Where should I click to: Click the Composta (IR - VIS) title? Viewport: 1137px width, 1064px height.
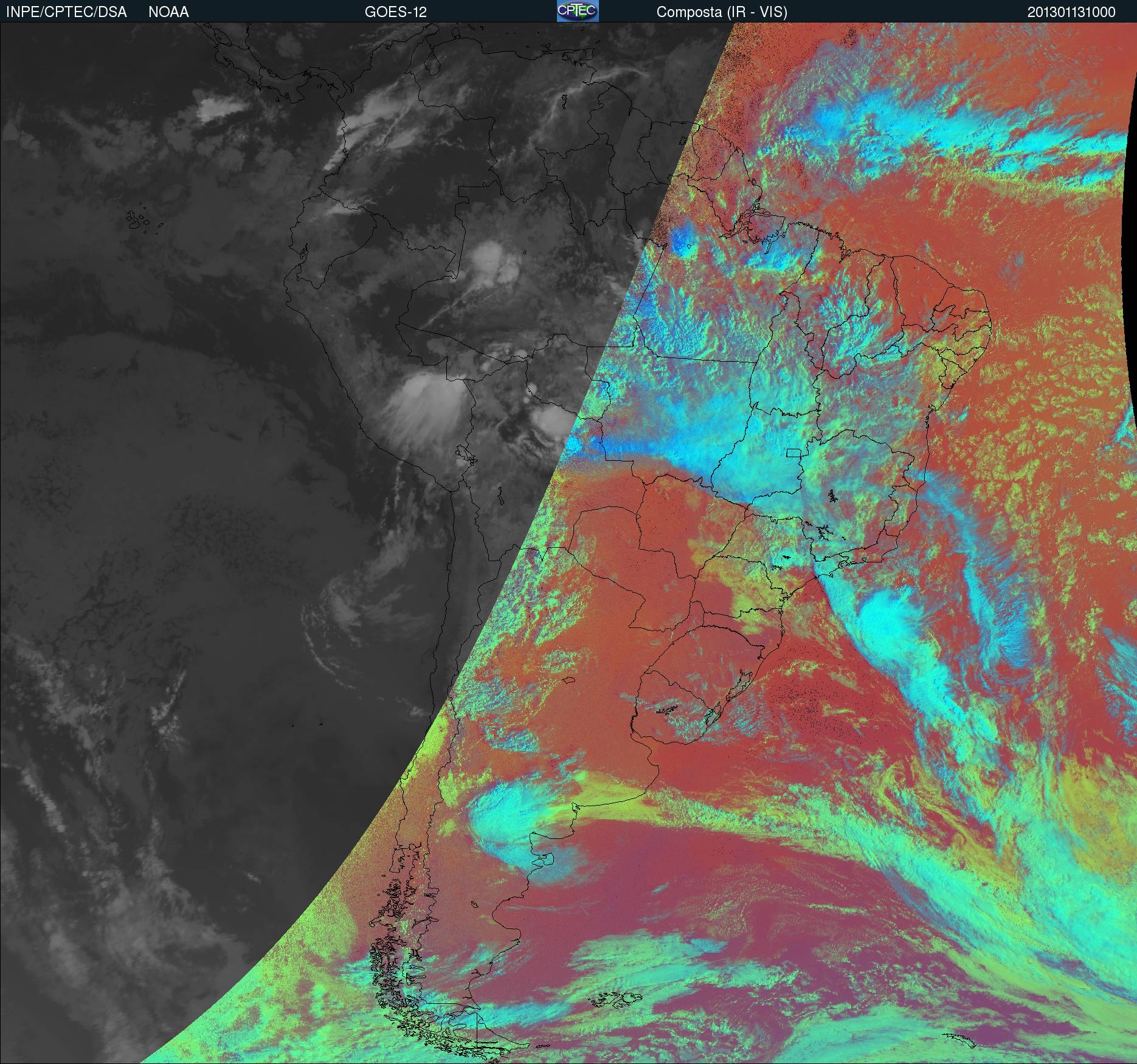722,12
